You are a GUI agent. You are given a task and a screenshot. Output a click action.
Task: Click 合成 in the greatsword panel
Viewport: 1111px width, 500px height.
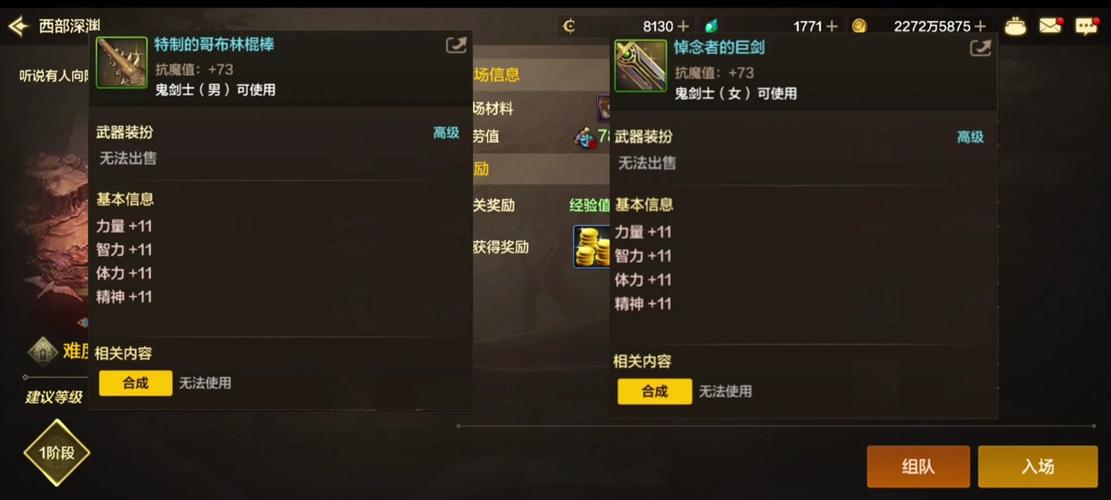point(655,391)
